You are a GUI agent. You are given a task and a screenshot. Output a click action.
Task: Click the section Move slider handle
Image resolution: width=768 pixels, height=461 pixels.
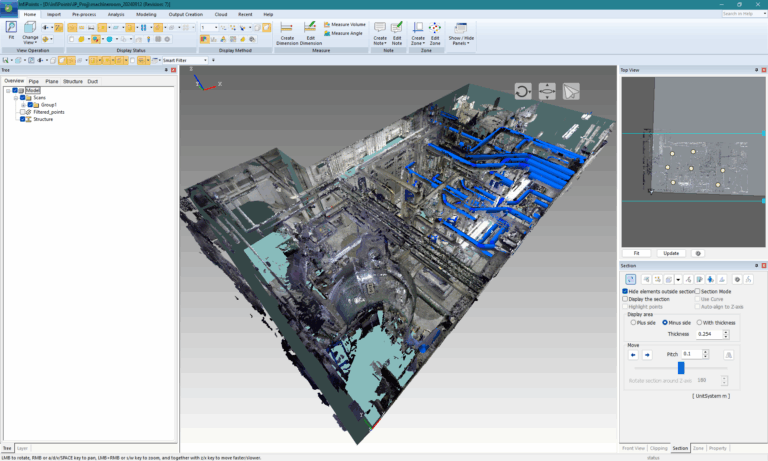coord(681,367)
